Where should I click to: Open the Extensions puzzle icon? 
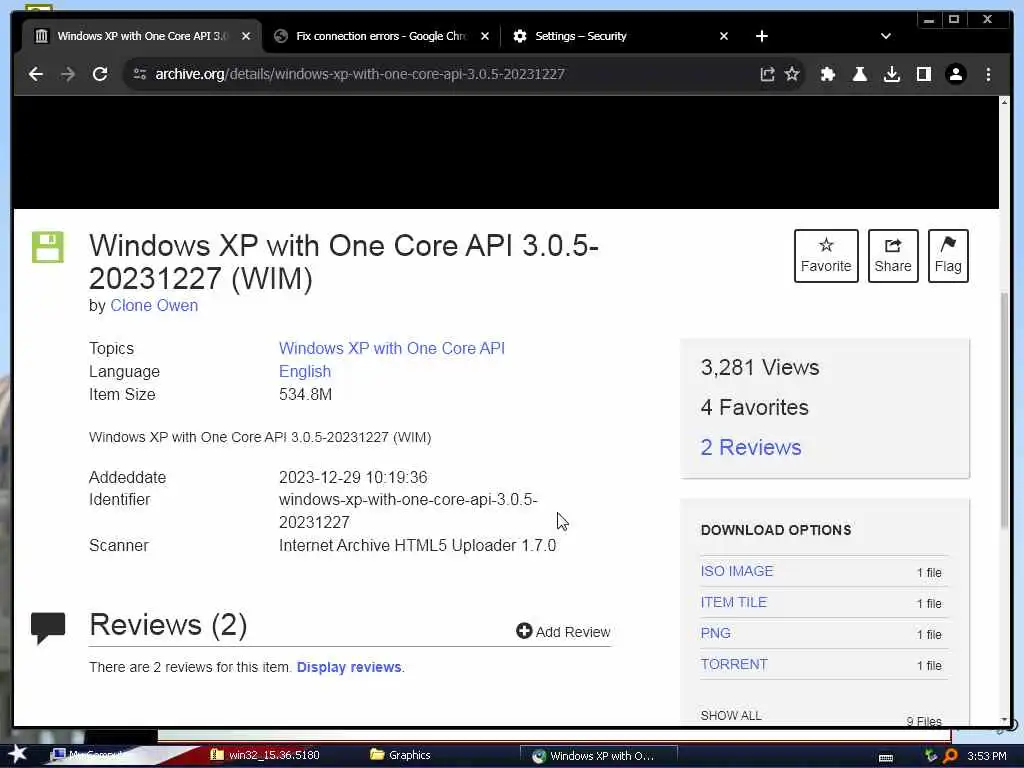point(828,74)
